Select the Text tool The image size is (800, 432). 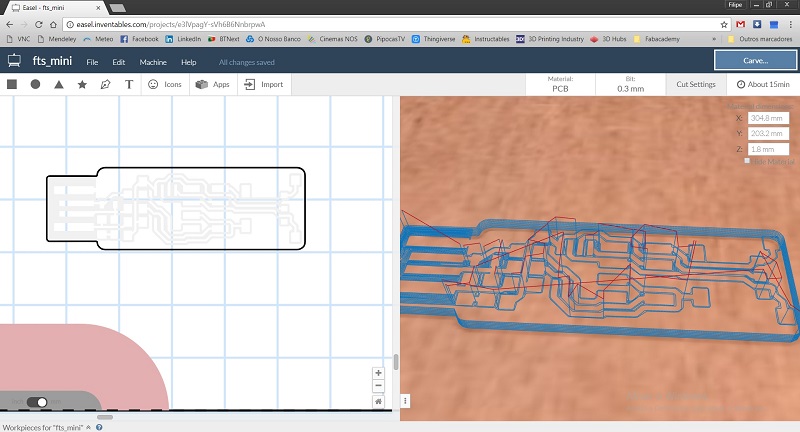129,84
